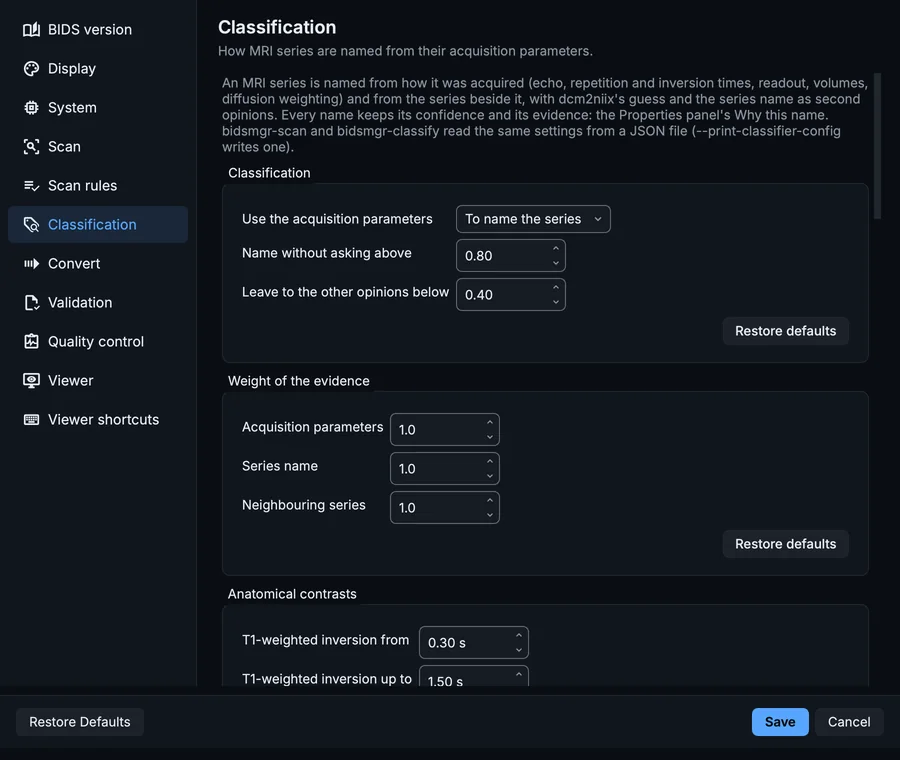The image size is (900, 760).
Task: Select Scan in the sidebar
Action: [x=98, y=146]
